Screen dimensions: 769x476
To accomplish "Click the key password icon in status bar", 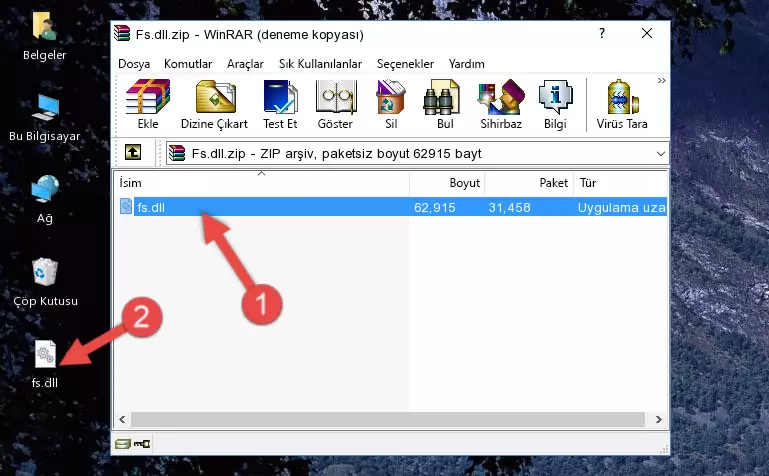I will tap(142, 444).
